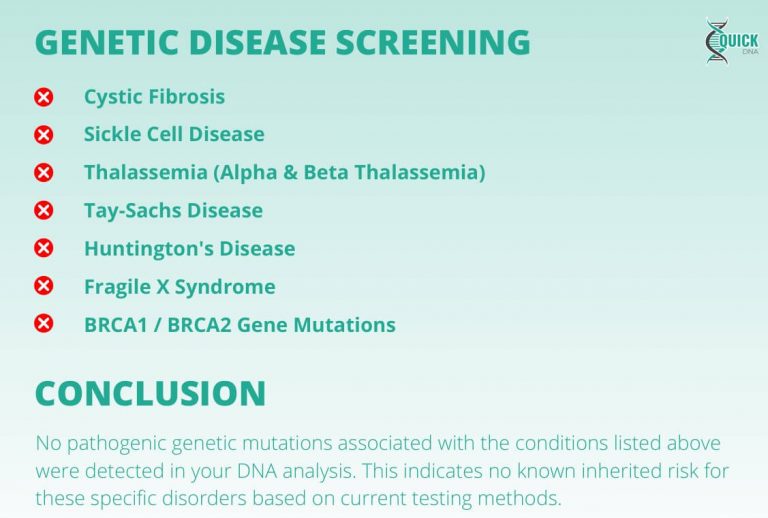The height and width of the screenshot is (518, 768).
Task: Select the Sickle Cell Disease text
Action: (x=174, y=135)
